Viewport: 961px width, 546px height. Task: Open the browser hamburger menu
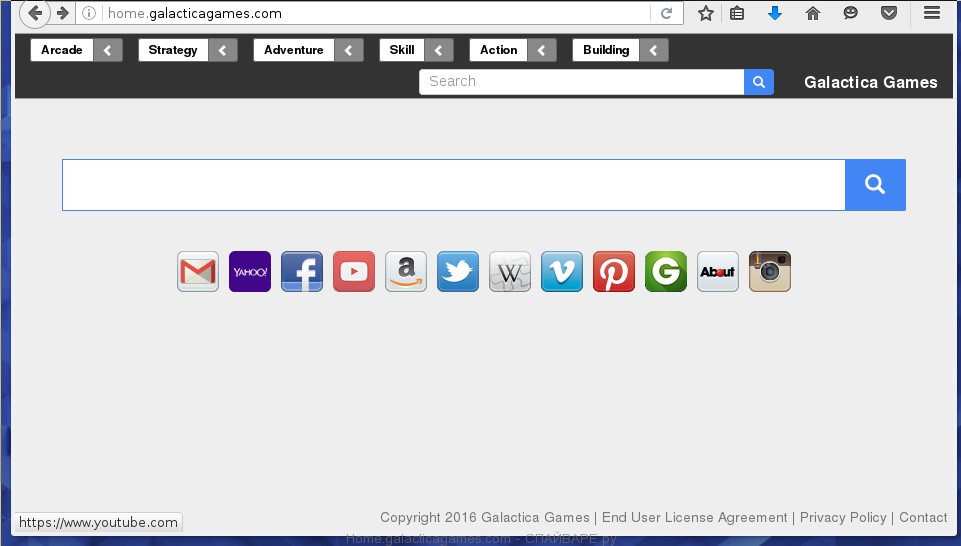[932, 13]
